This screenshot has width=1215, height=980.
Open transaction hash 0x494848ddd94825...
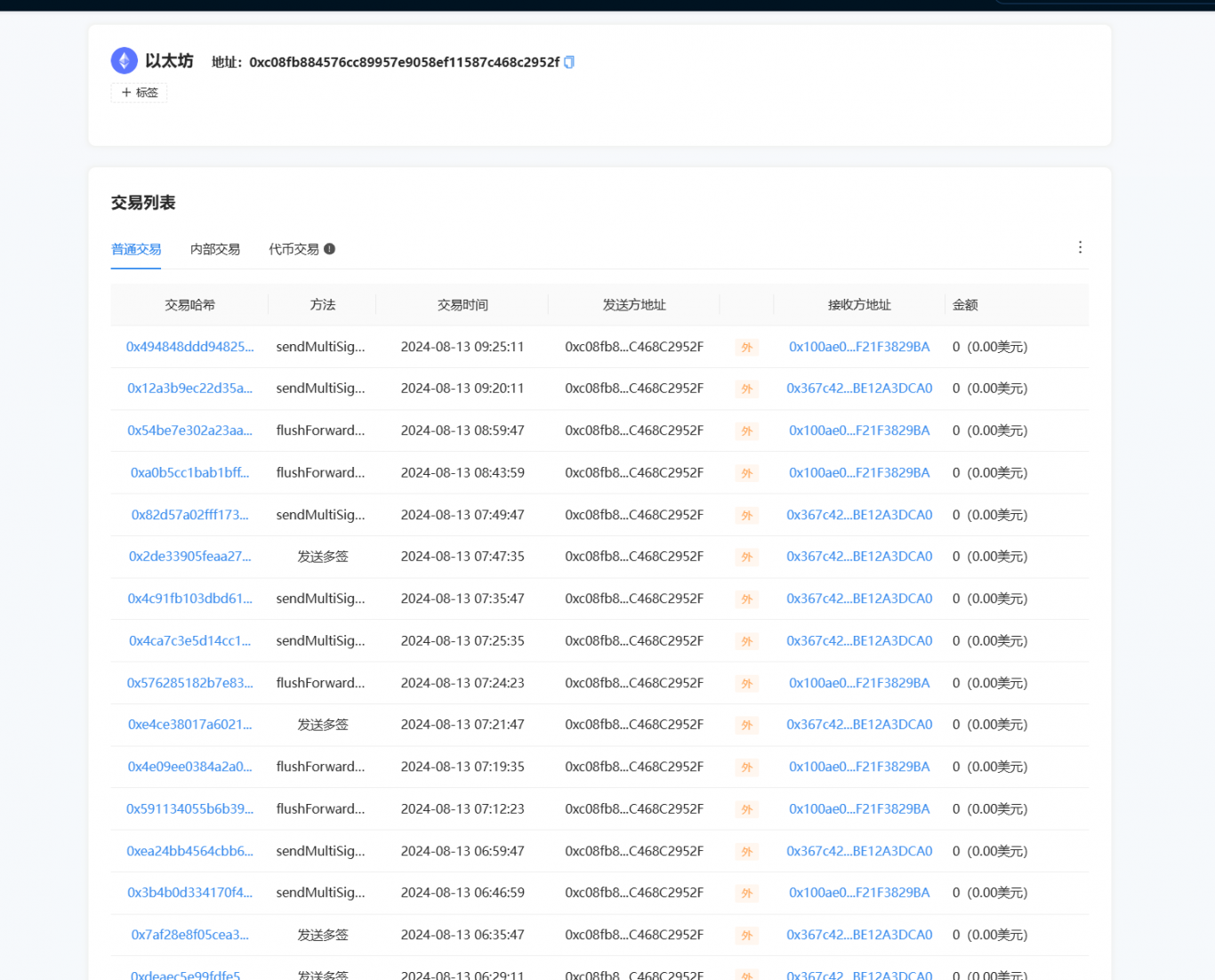189,347
